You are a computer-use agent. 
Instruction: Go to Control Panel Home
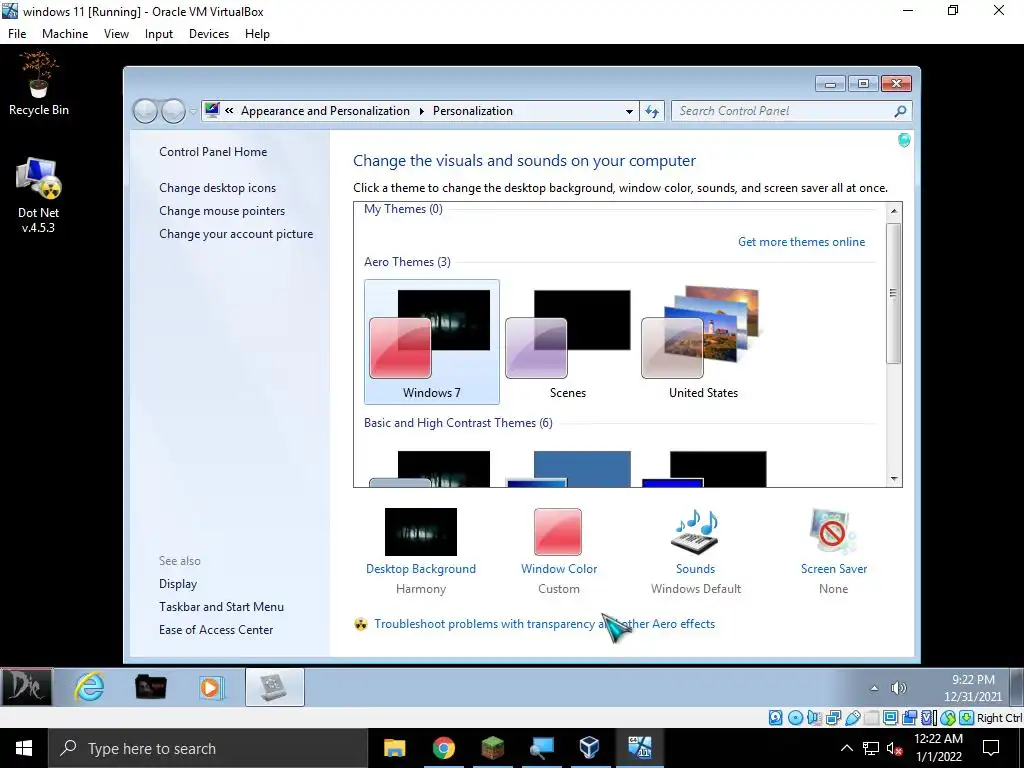pyautogui.click(x=213, y=152)
